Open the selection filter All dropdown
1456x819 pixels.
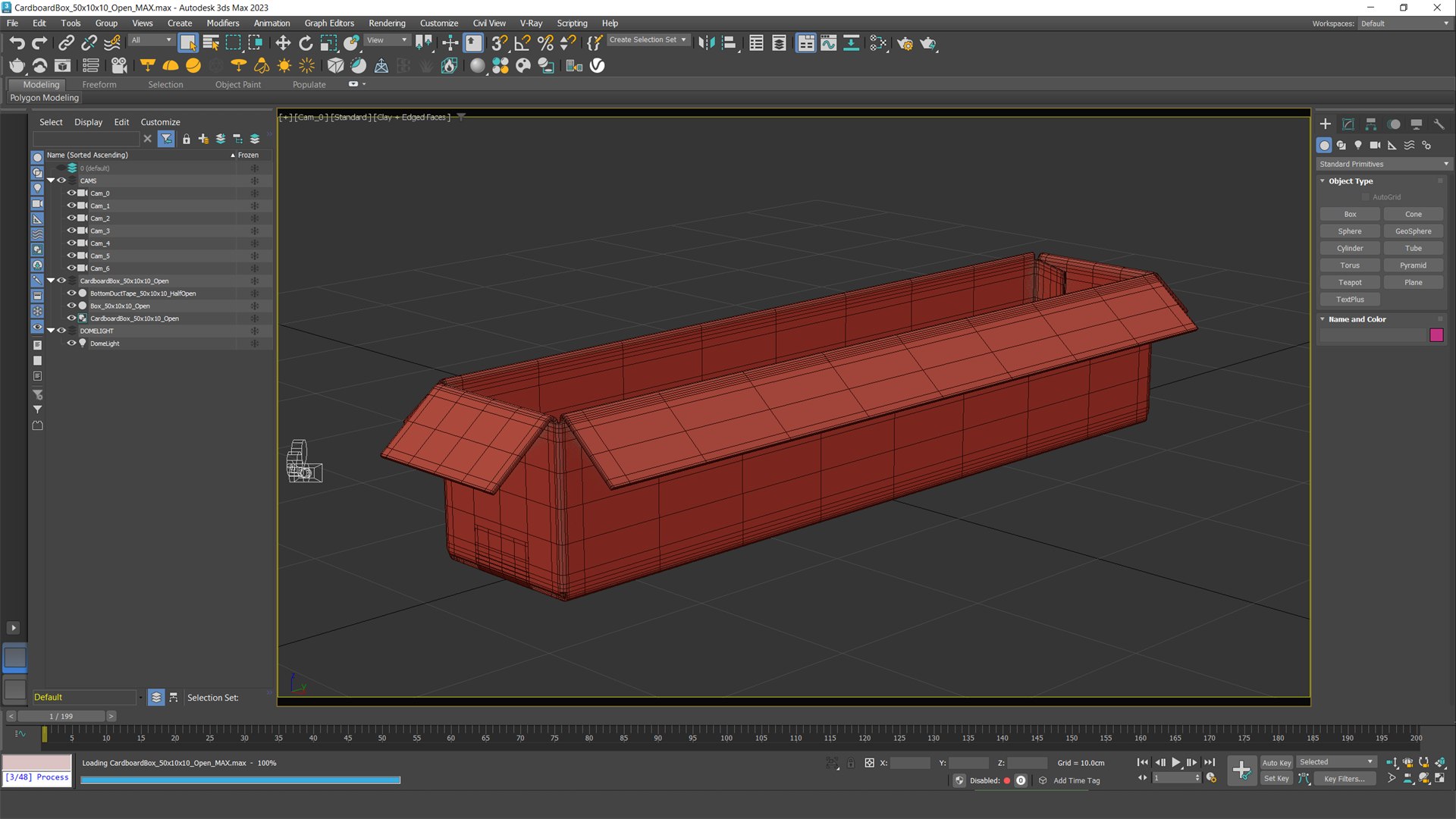point(152,40)
